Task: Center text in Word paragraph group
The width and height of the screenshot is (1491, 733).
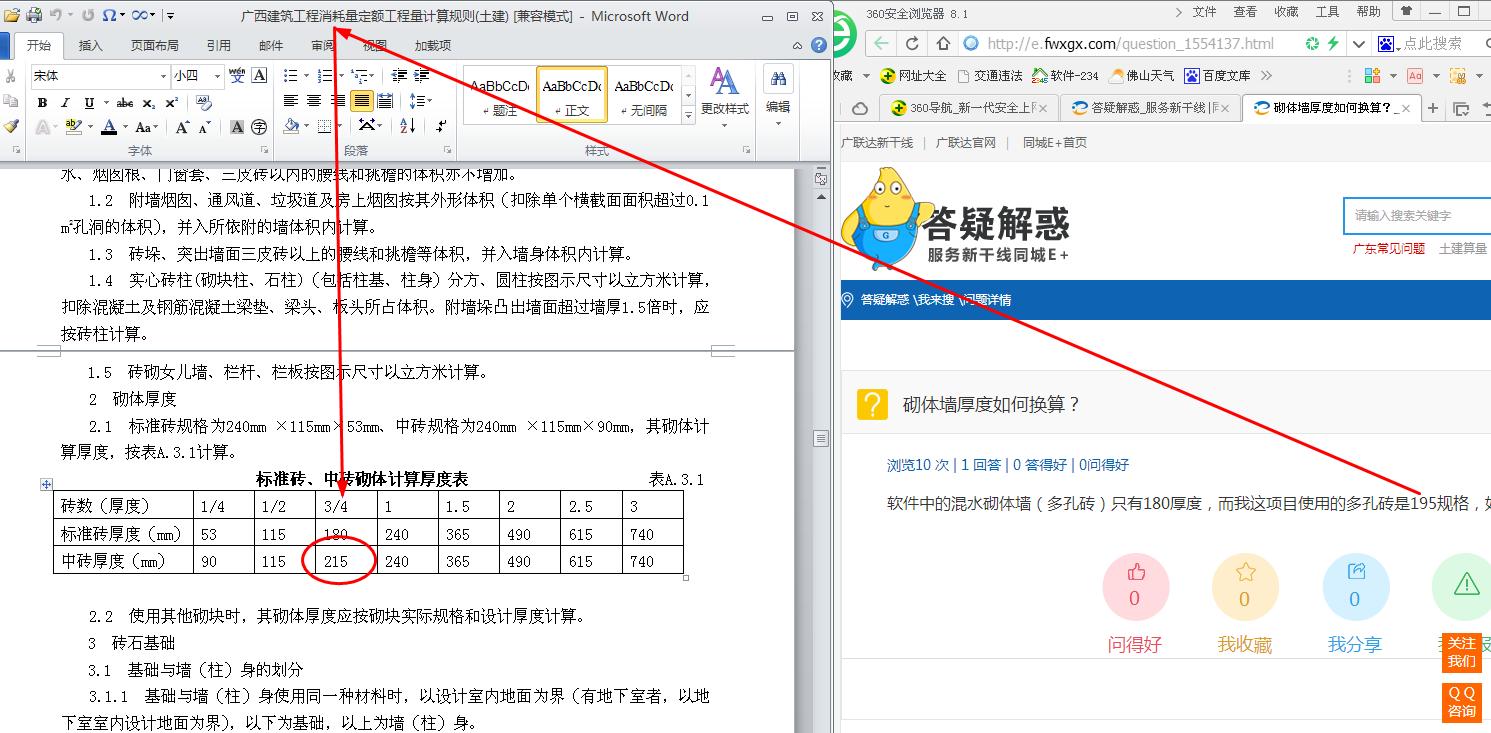Action: tap(314, 101)
